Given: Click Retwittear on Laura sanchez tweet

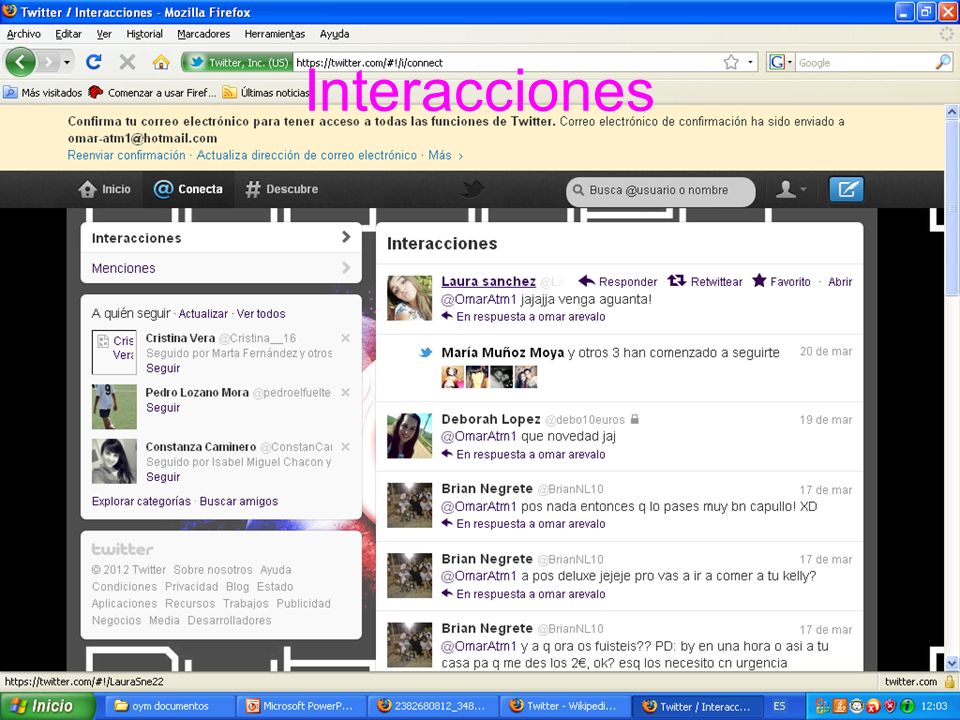Looking at the screenshot, I should point(705,282).
